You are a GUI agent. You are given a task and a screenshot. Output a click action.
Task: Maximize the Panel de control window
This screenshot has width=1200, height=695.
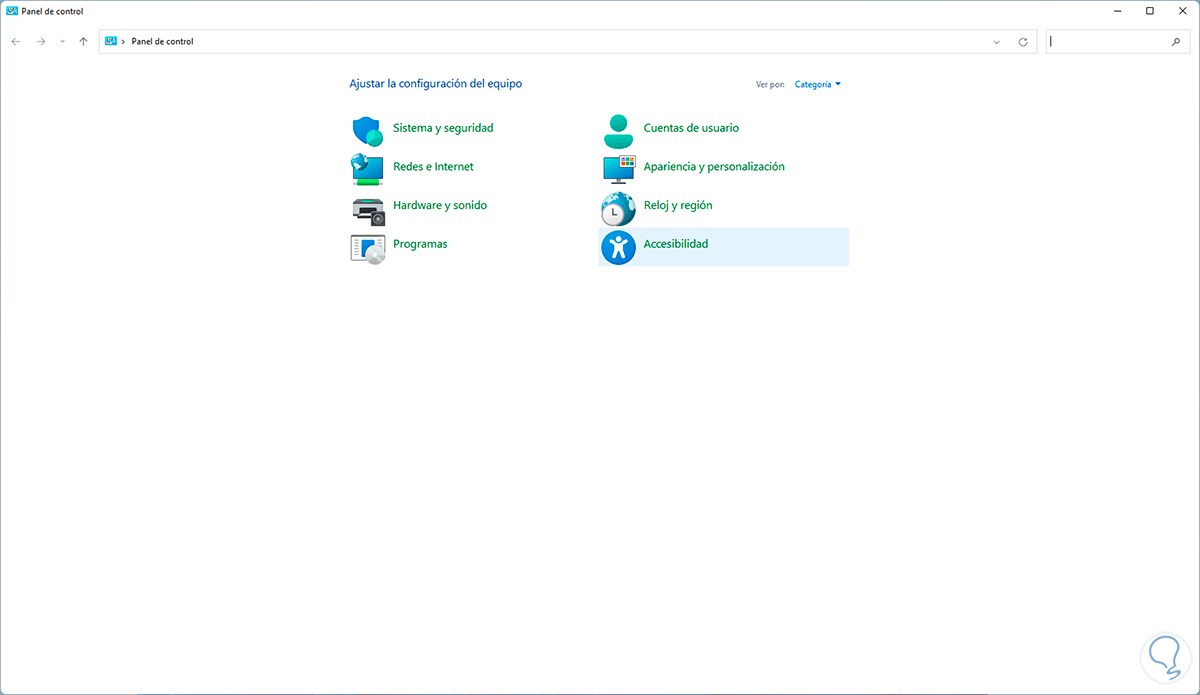1150,11
